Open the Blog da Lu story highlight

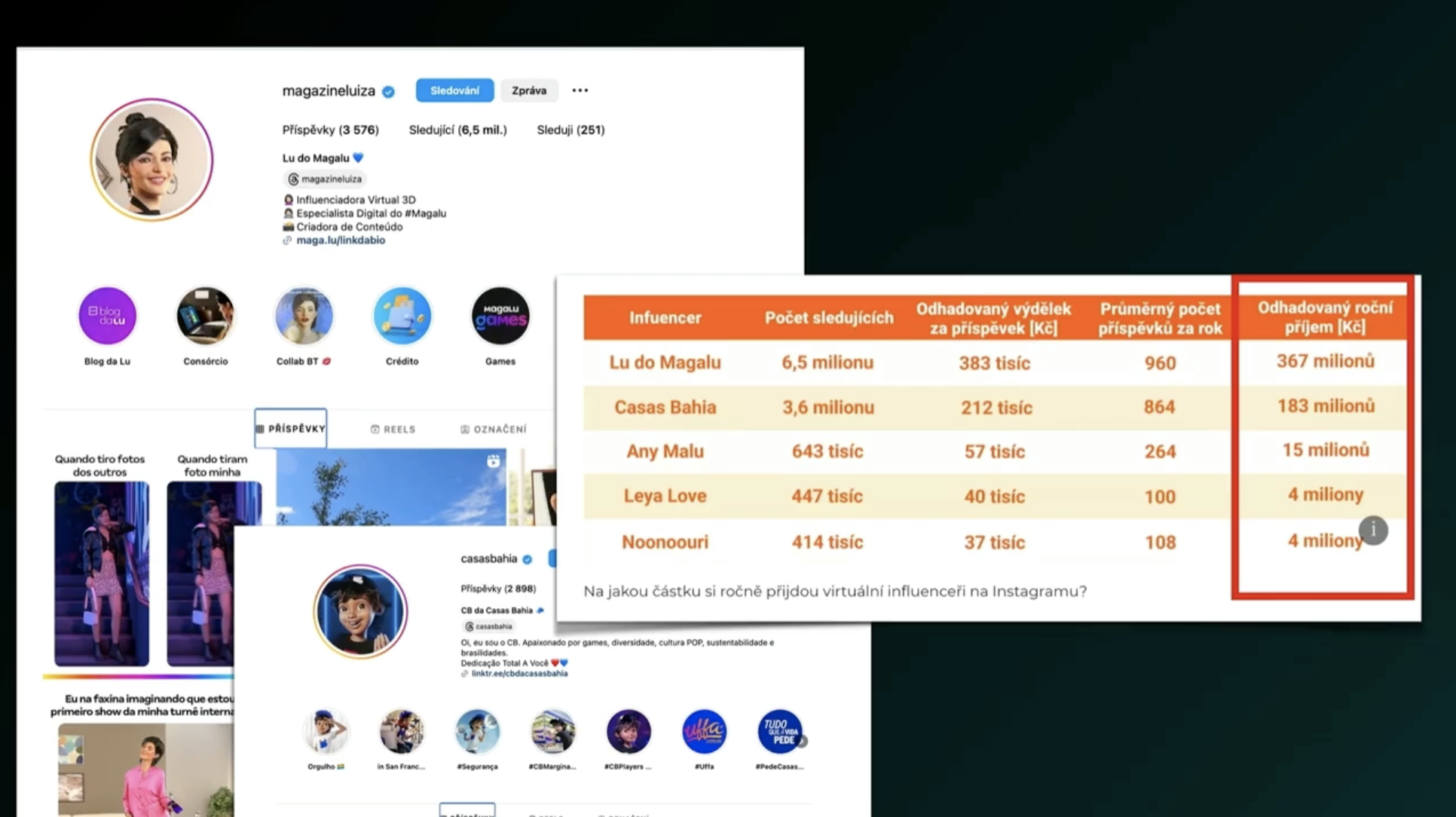click(x=107, y=316)
